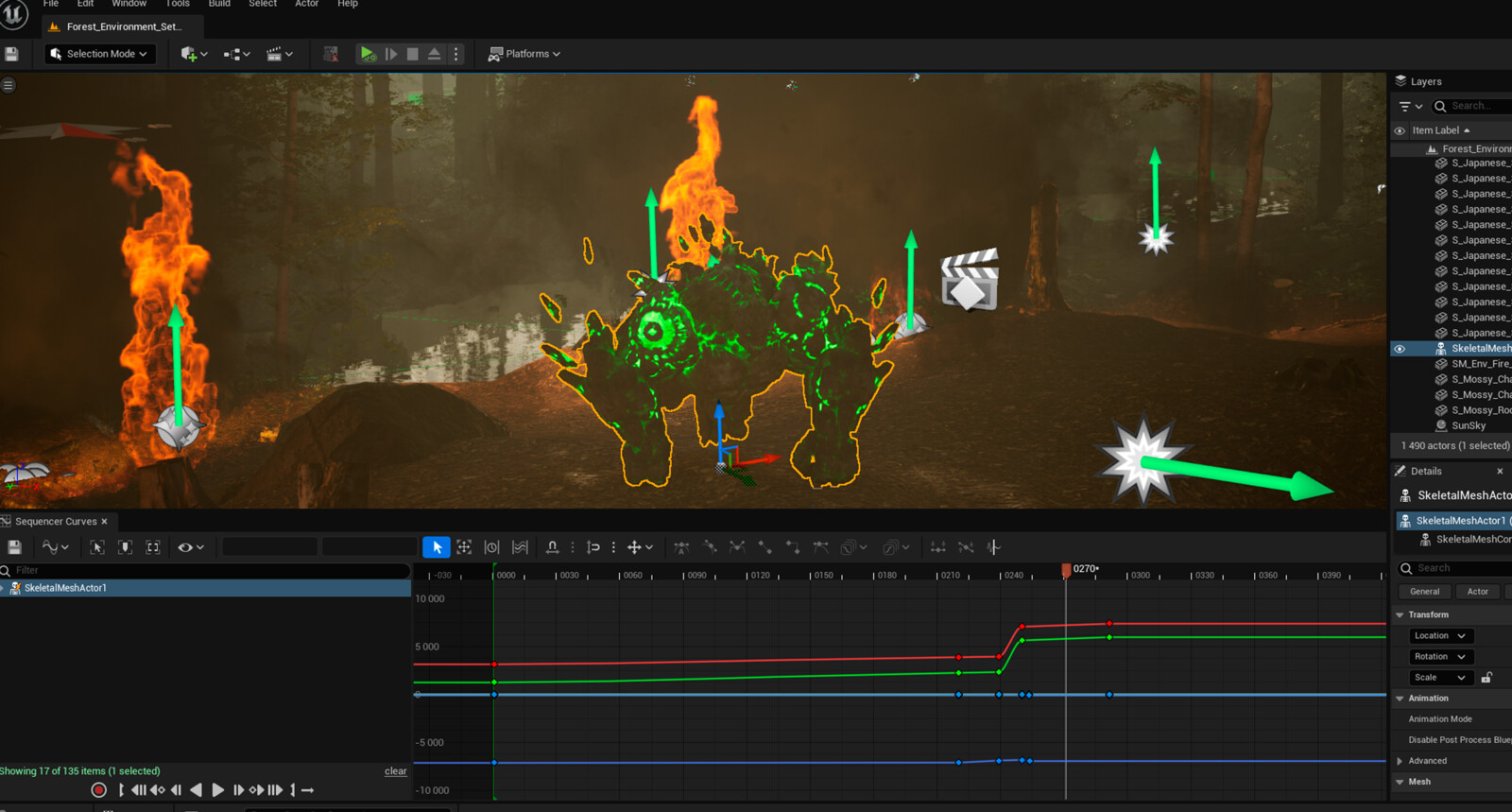
Task: Toggle value snapping in curve editor
Action: pyautogui.click(x=593, y=547)
